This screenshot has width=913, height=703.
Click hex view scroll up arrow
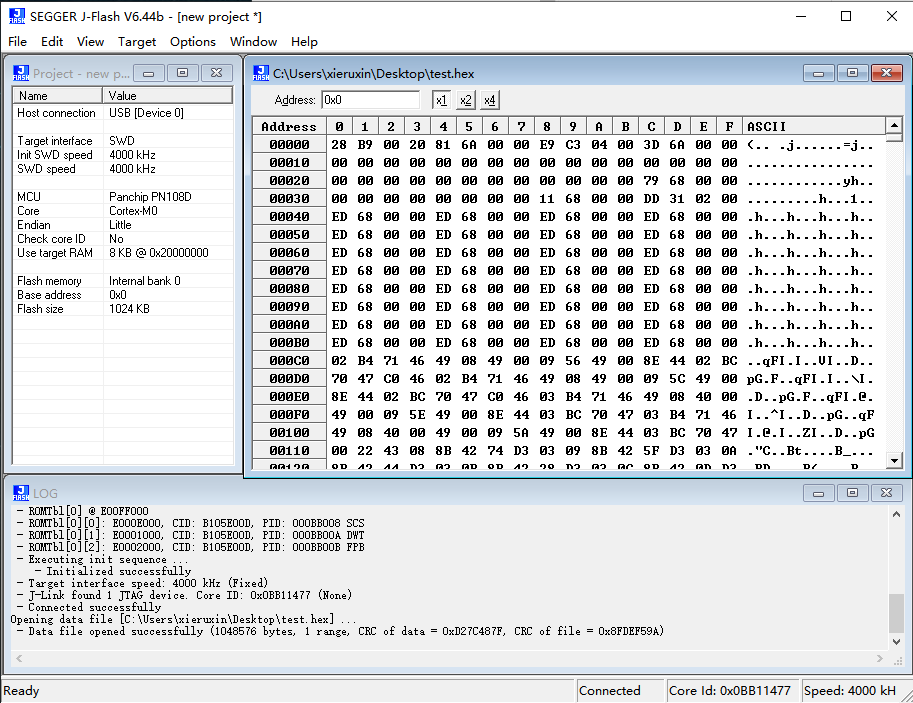click(x=894, y=125)
